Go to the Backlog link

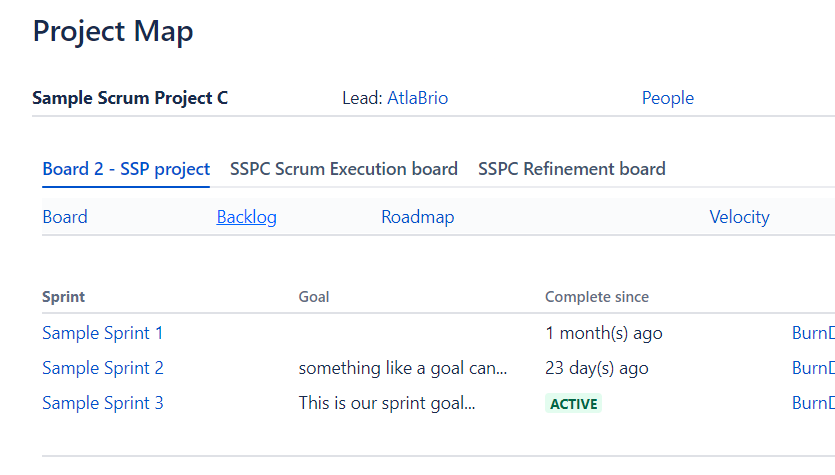(x=246, y=217)
